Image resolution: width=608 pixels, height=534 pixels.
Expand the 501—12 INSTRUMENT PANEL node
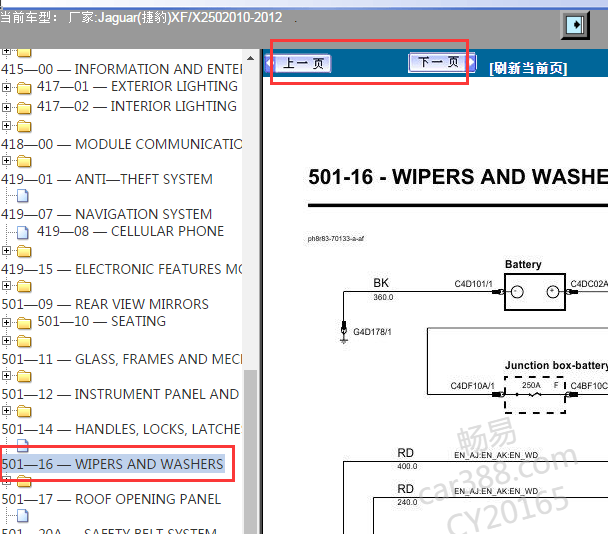click(6, 375)
